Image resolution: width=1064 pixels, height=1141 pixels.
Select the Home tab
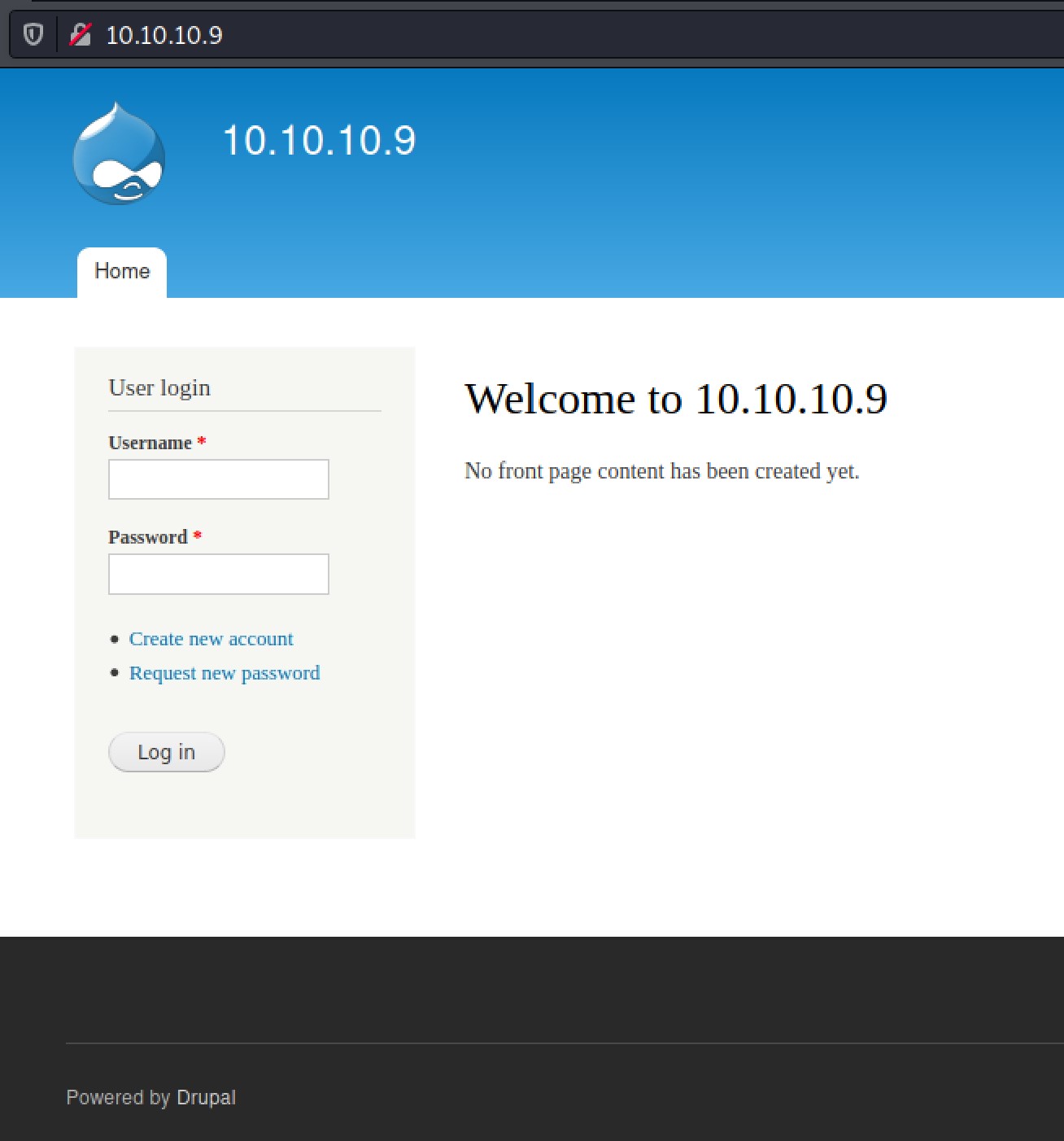122,271
